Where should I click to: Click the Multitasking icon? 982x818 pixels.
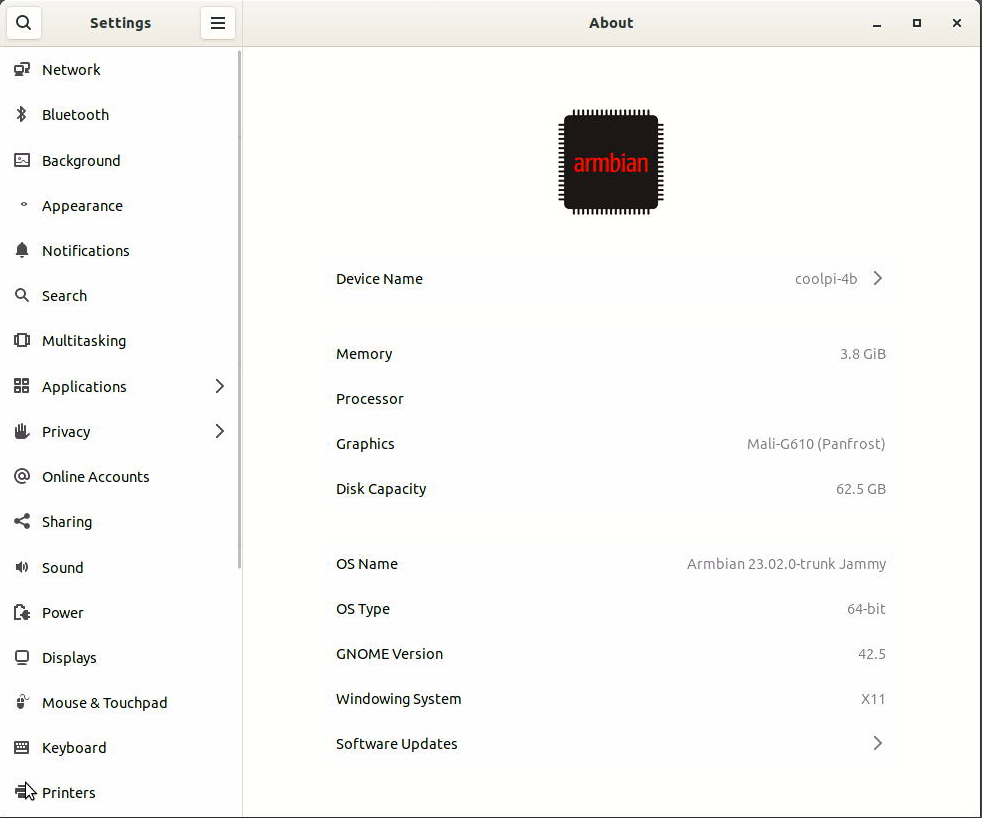tap(22, 340)
